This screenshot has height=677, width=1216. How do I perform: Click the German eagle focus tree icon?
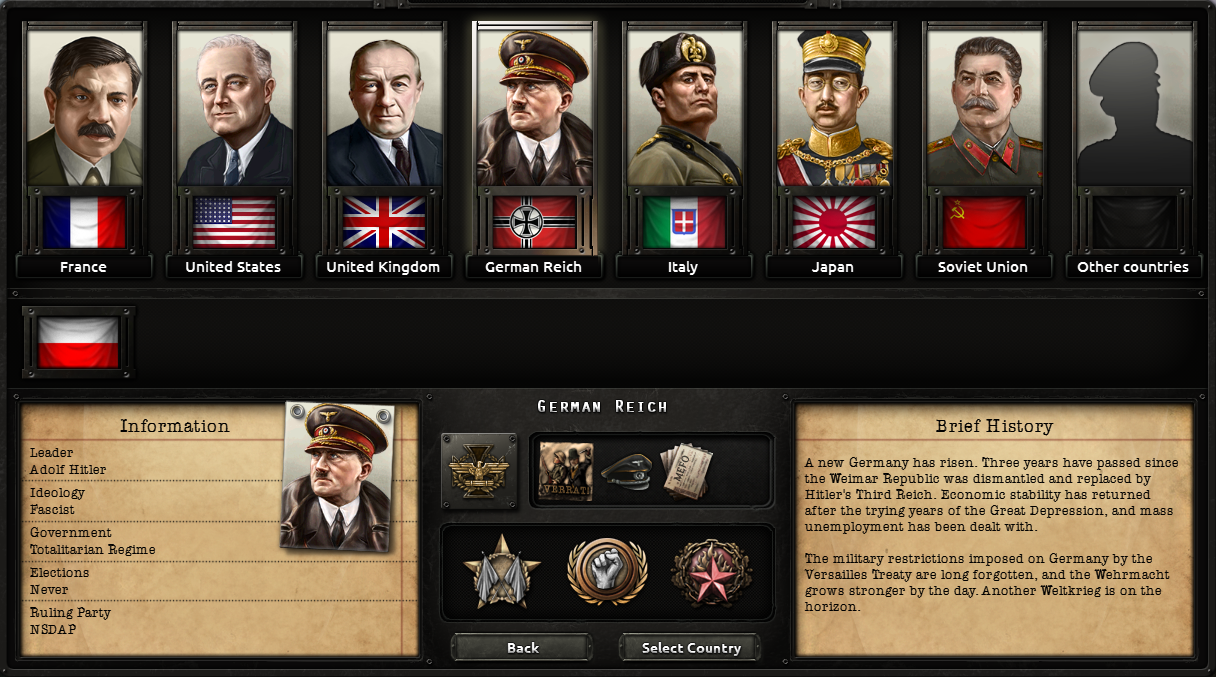click(480, 471)
